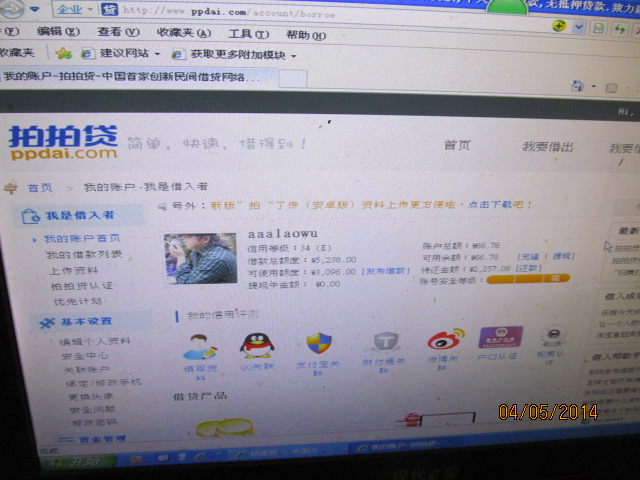The image size is (640, 480).
Task: Click the Windows 开始 start button
Action: pyautogui.click(x=78, y=462)
